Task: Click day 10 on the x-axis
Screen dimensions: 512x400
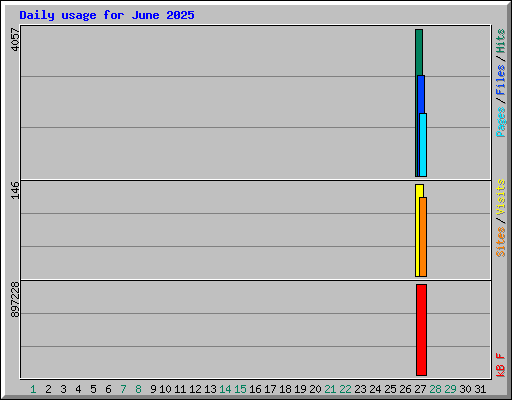Action: coord(165,389)
